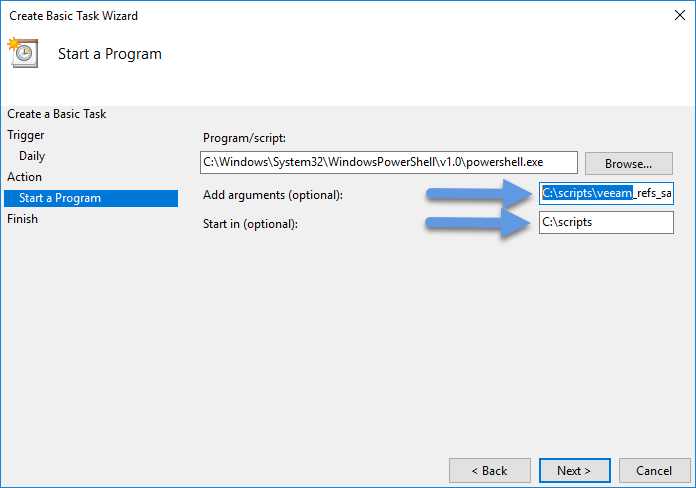Close the Create Basic Task Wizard window

[x=680, y=15]
